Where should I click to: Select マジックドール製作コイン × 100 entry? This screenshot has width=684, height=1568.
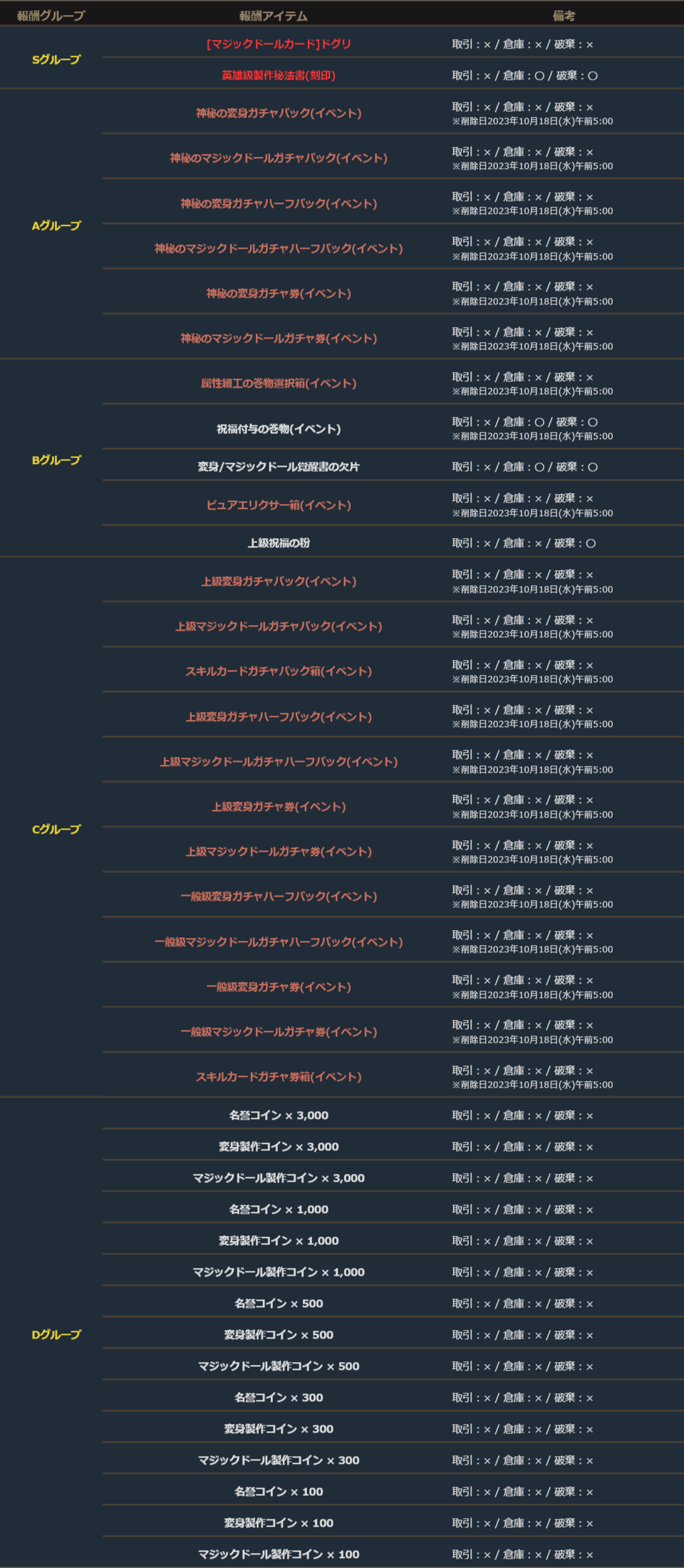(x=279, y=1554)
